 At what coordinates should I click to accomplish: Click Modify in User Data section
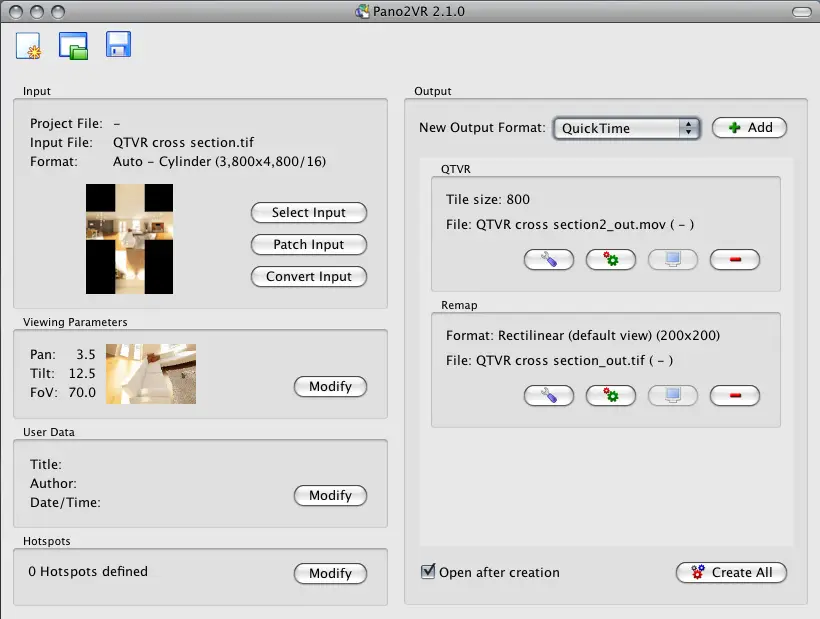[330, 495]
